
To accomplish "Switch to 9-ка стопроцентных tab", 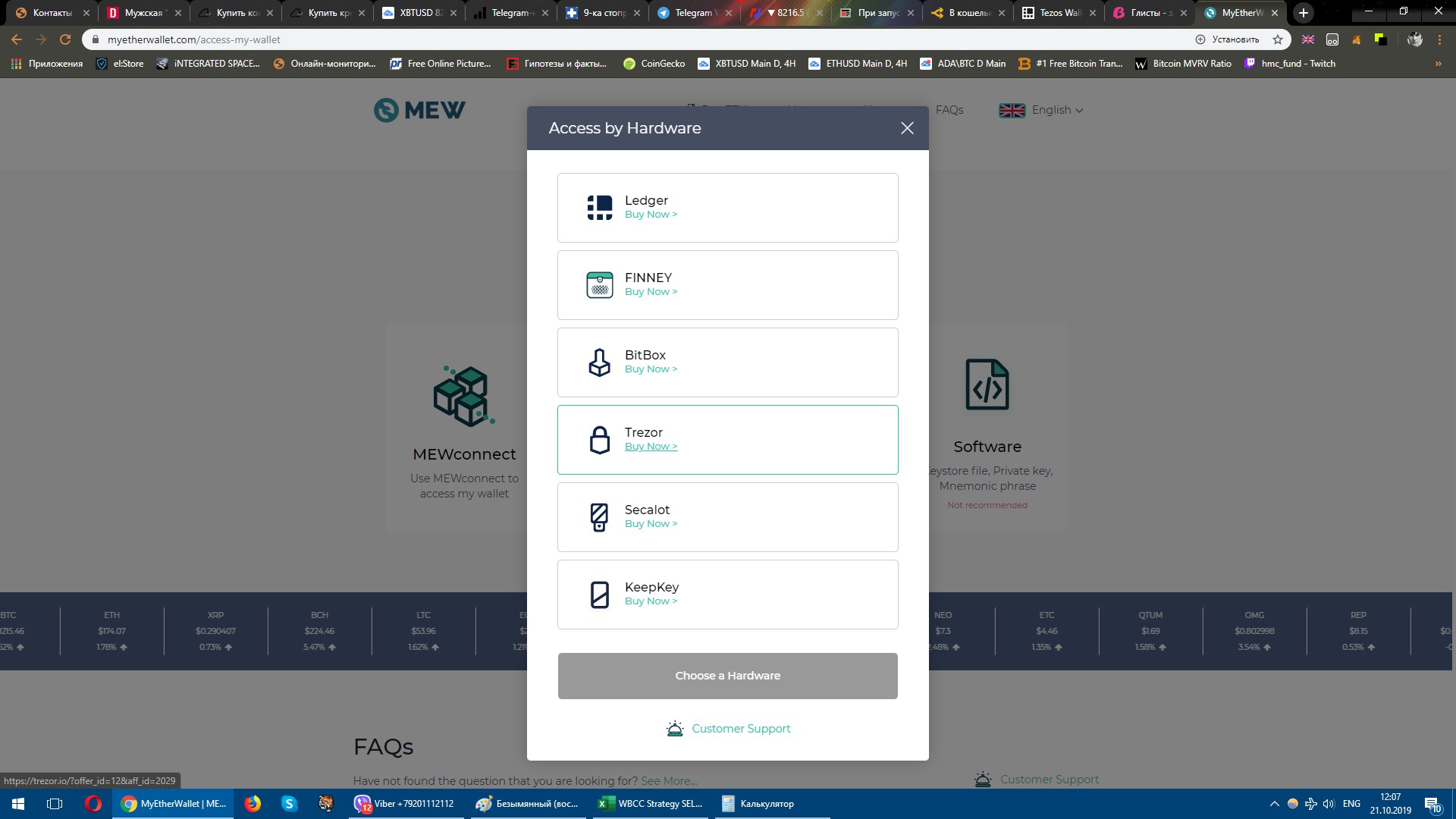I will coord(603,13).
